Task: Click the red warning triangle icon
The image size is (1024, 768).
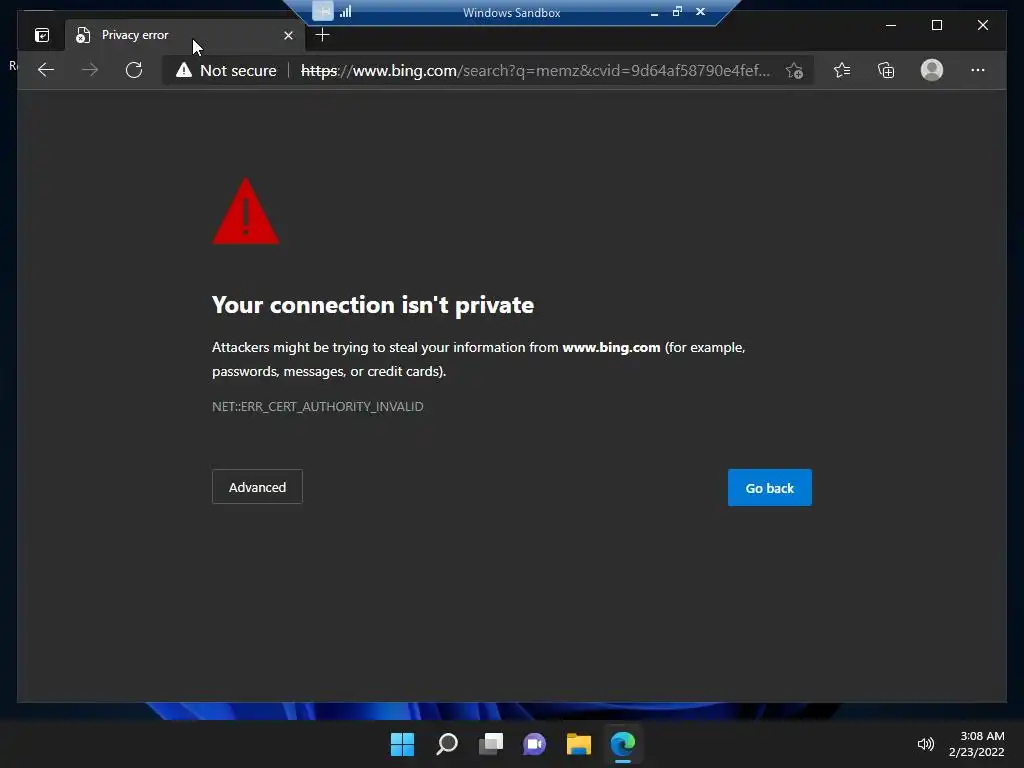Action: coord(246,212)
